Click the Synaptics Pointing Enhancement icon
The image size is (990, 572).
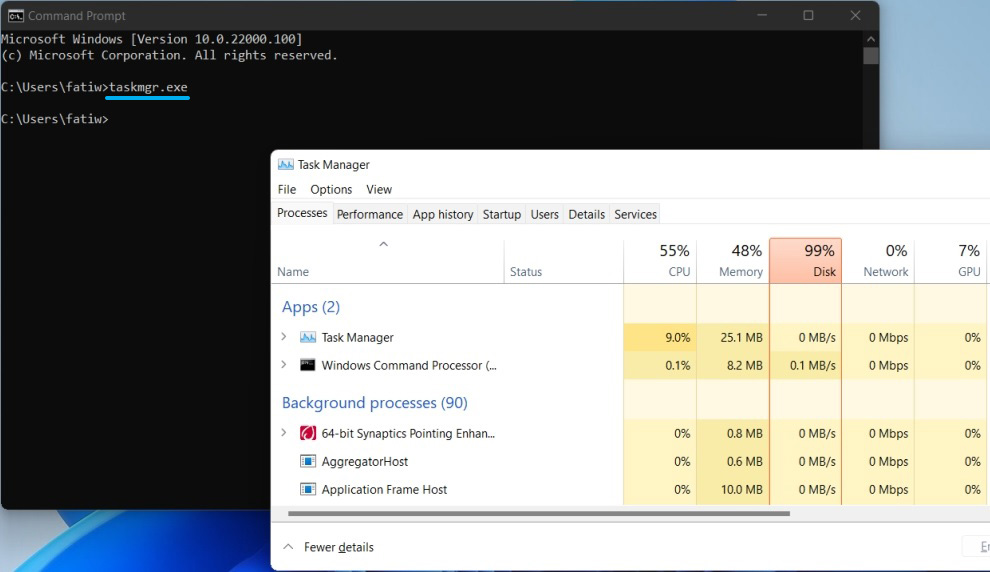[308, 434]
